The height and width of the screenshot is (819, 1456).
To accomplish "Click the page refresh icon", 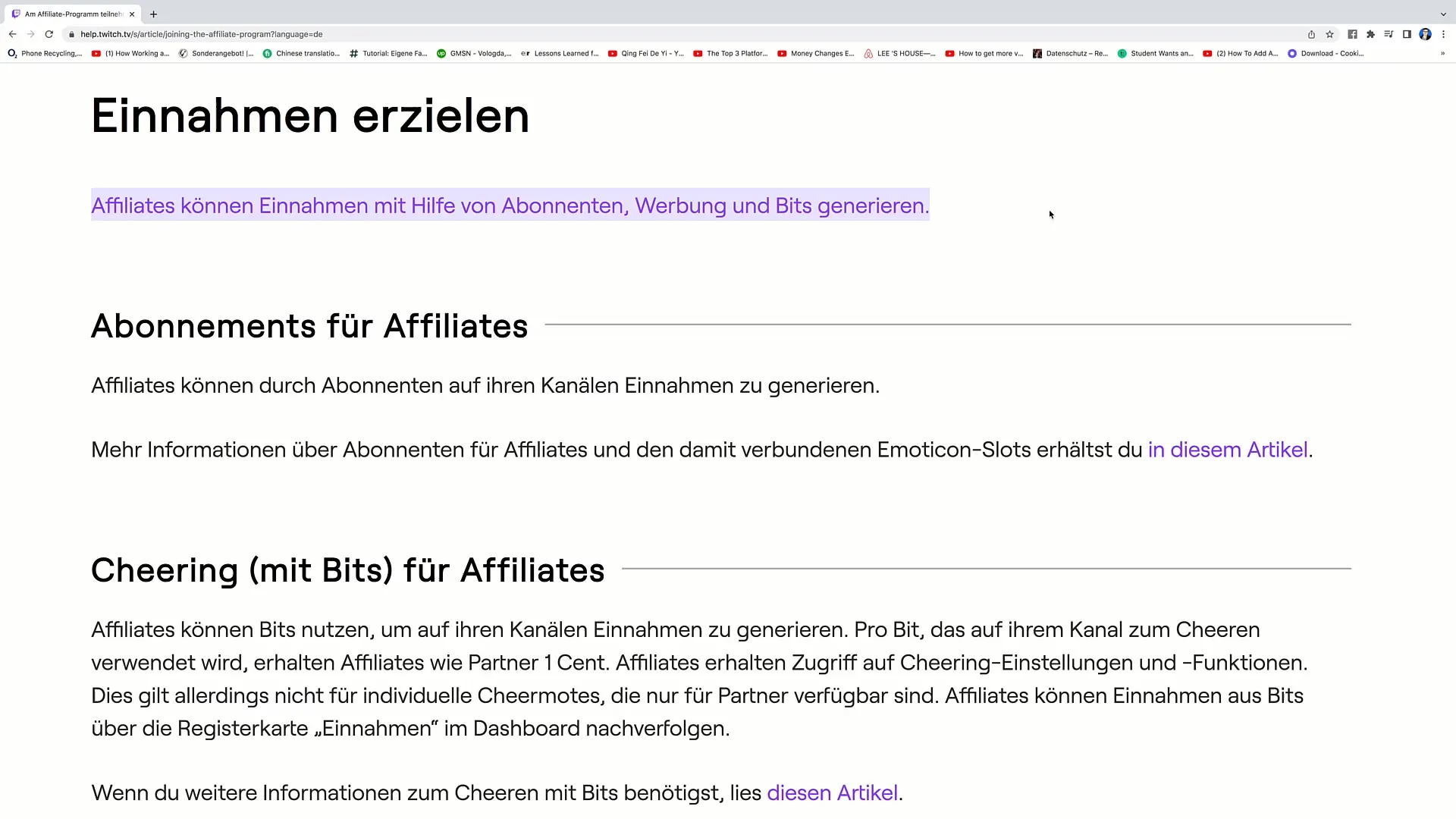I will (48, 34).
